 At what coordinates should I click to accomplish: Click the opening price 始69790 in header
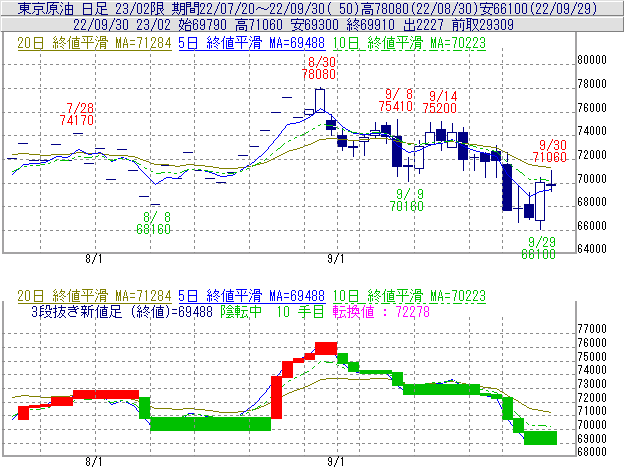click(203, 25)
